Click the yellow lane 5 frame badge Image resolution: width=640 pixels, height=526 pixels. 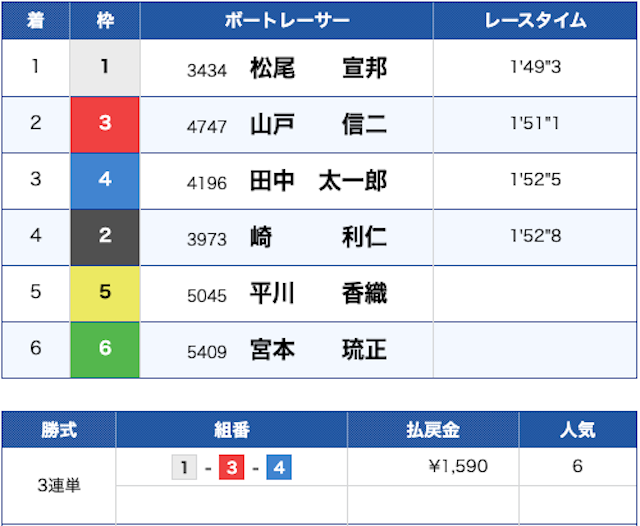tap(105, 294)
